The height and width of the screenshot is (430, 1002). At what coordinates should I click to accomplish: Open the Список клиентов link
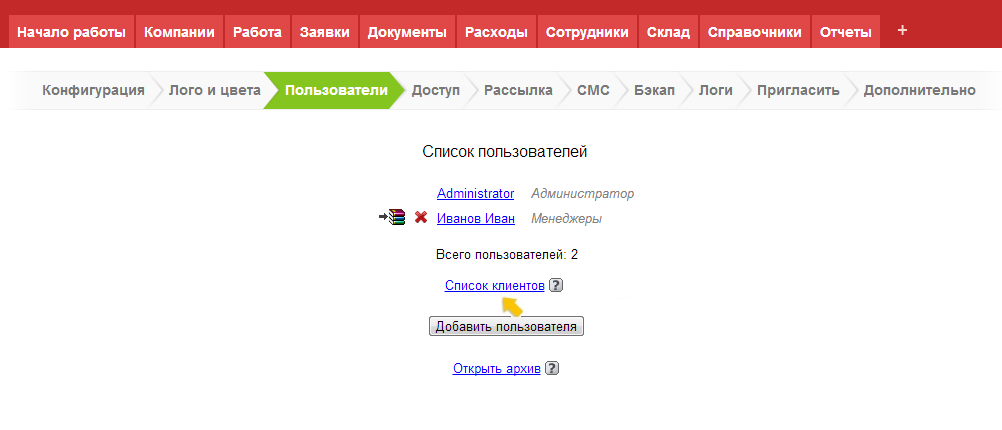click(x=494, y=286)
